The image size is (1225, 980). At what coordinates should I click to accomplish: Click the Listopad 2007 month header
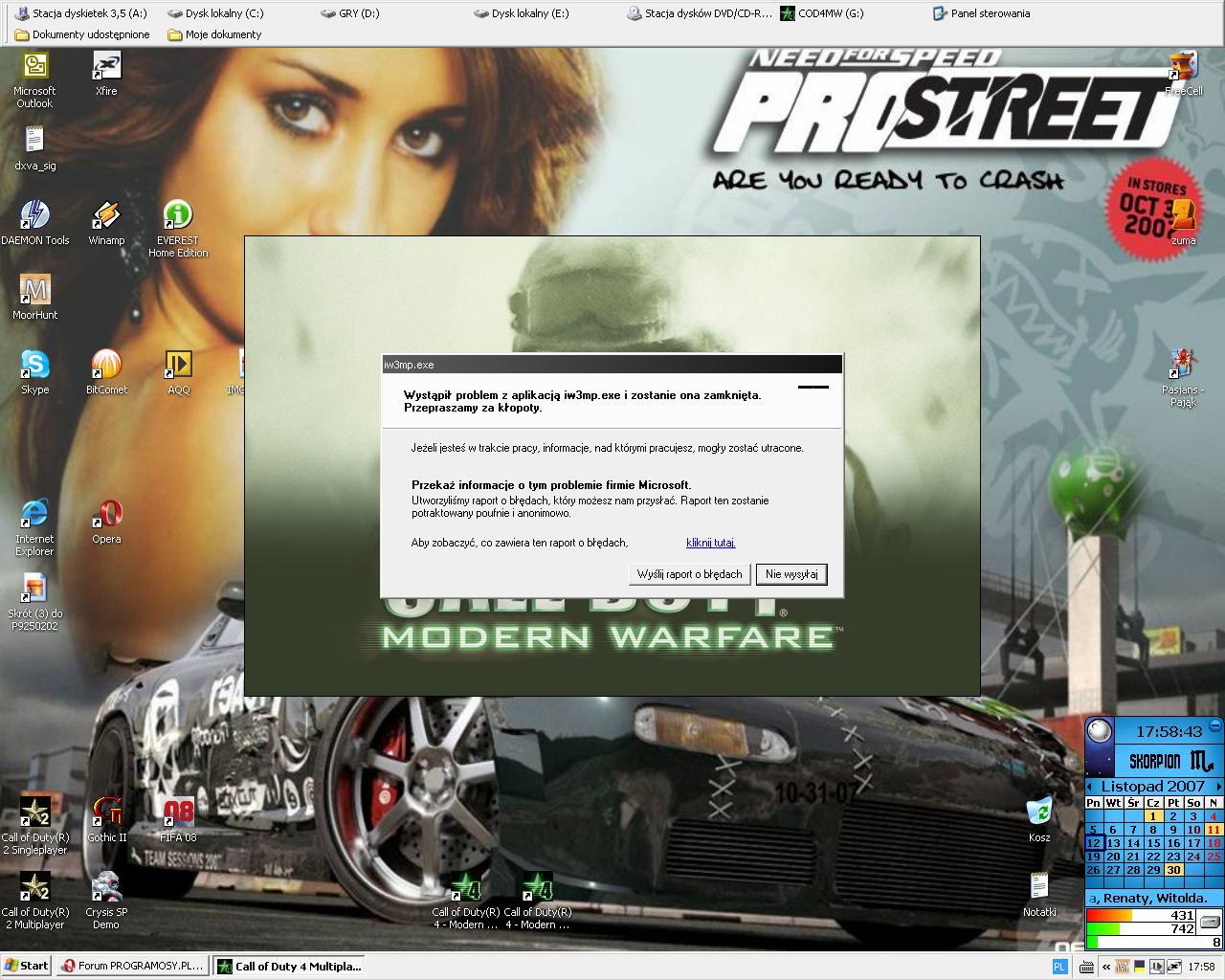pyautogui.click(x=1153, y=786)
